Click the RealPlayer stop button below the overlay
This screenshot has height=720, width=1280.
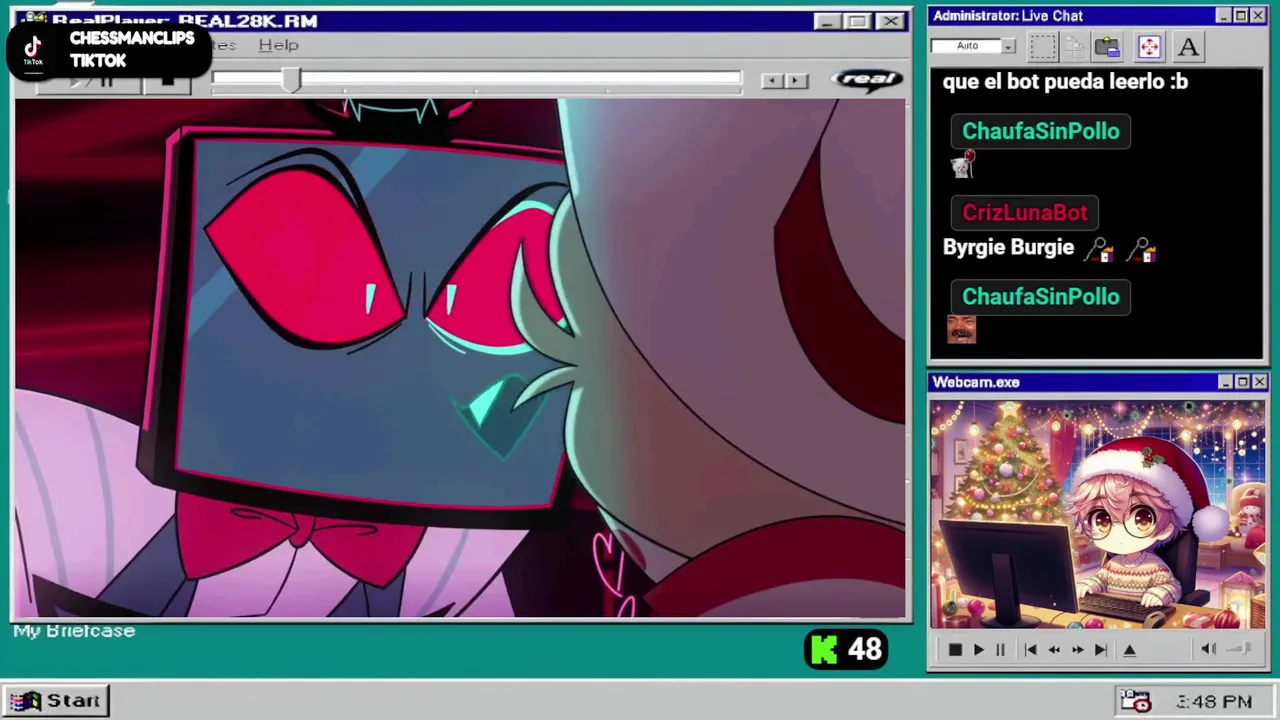pos(167,82)
